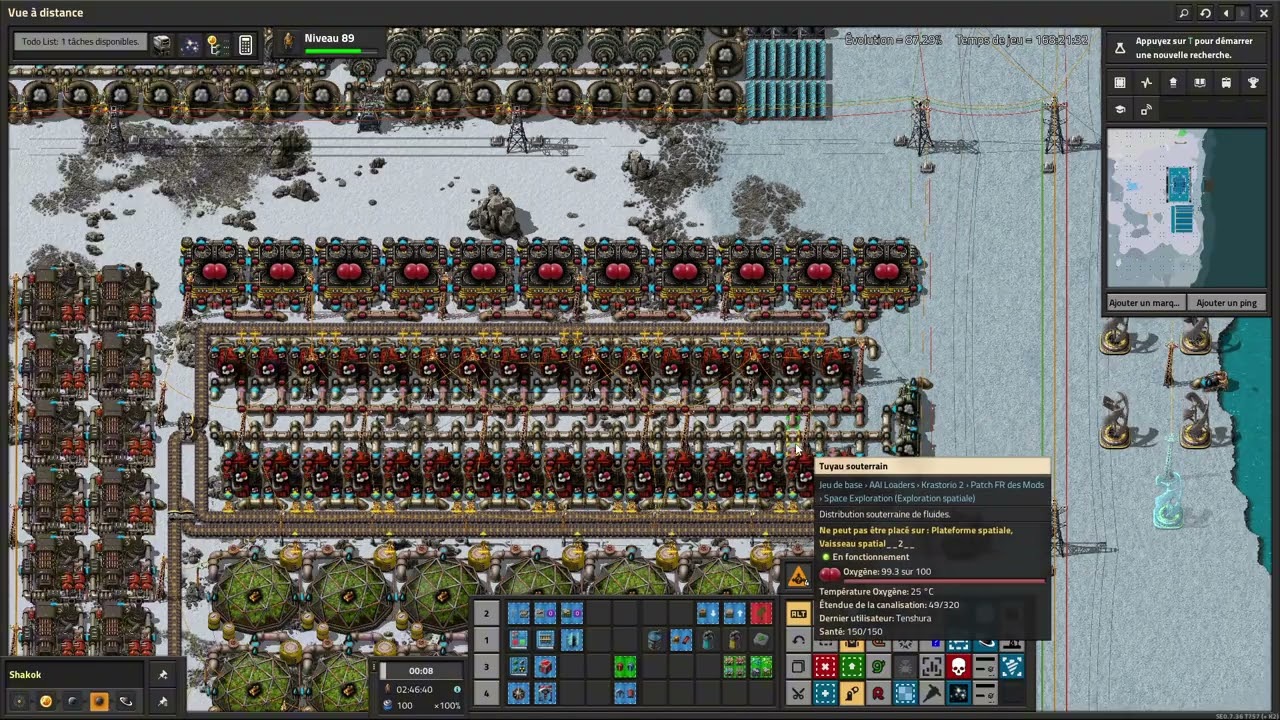
Task: Click the circular refresh arrow in title bar
Action: point(1205,13)
